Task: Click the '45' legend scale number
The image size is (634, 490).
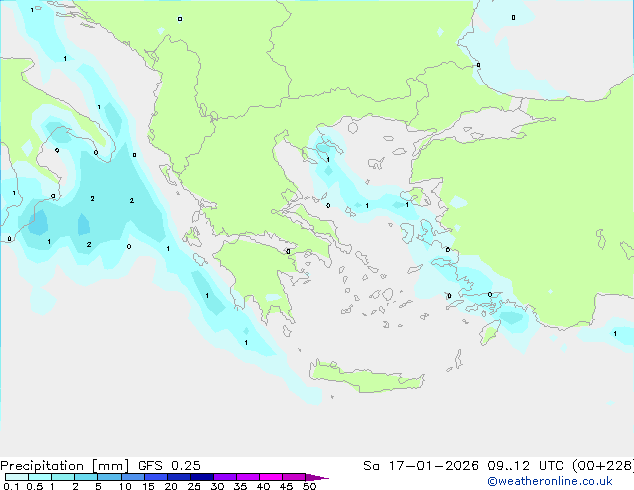Action: coord(286,486)
